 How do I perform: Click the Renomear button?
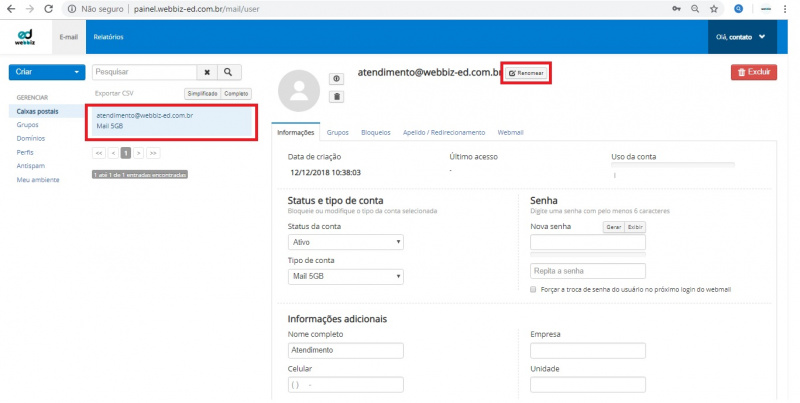(x=526, y=73)
